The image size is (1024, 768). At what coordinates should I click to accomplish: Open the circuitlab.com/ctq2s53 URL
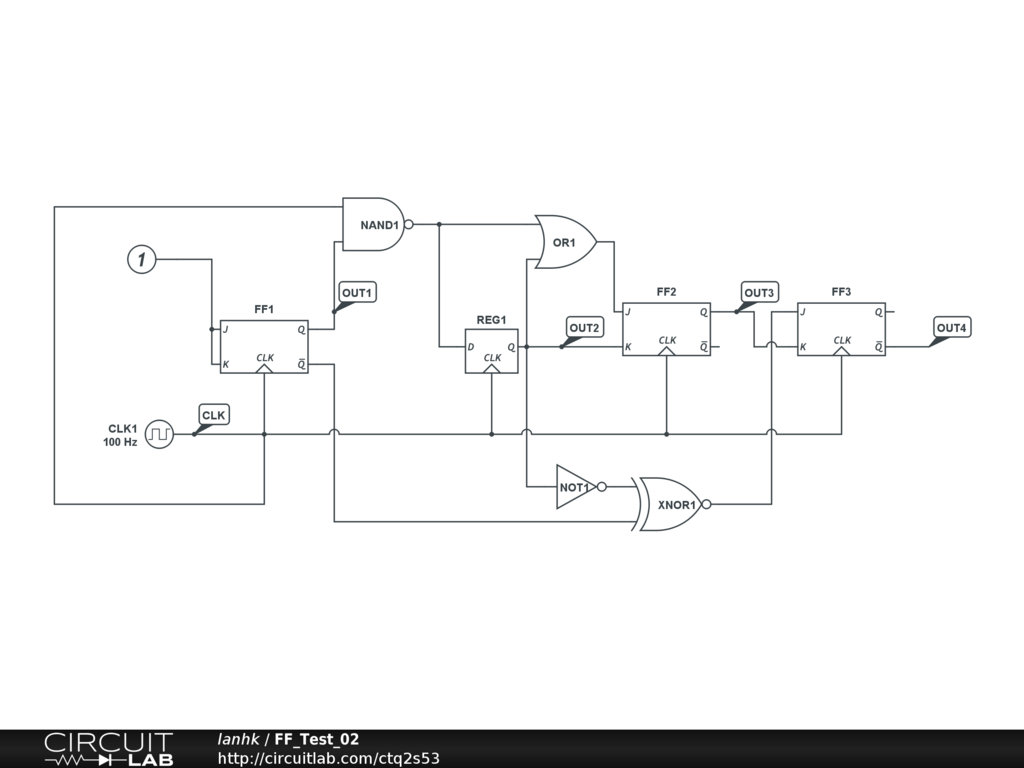tap(329, 758)
